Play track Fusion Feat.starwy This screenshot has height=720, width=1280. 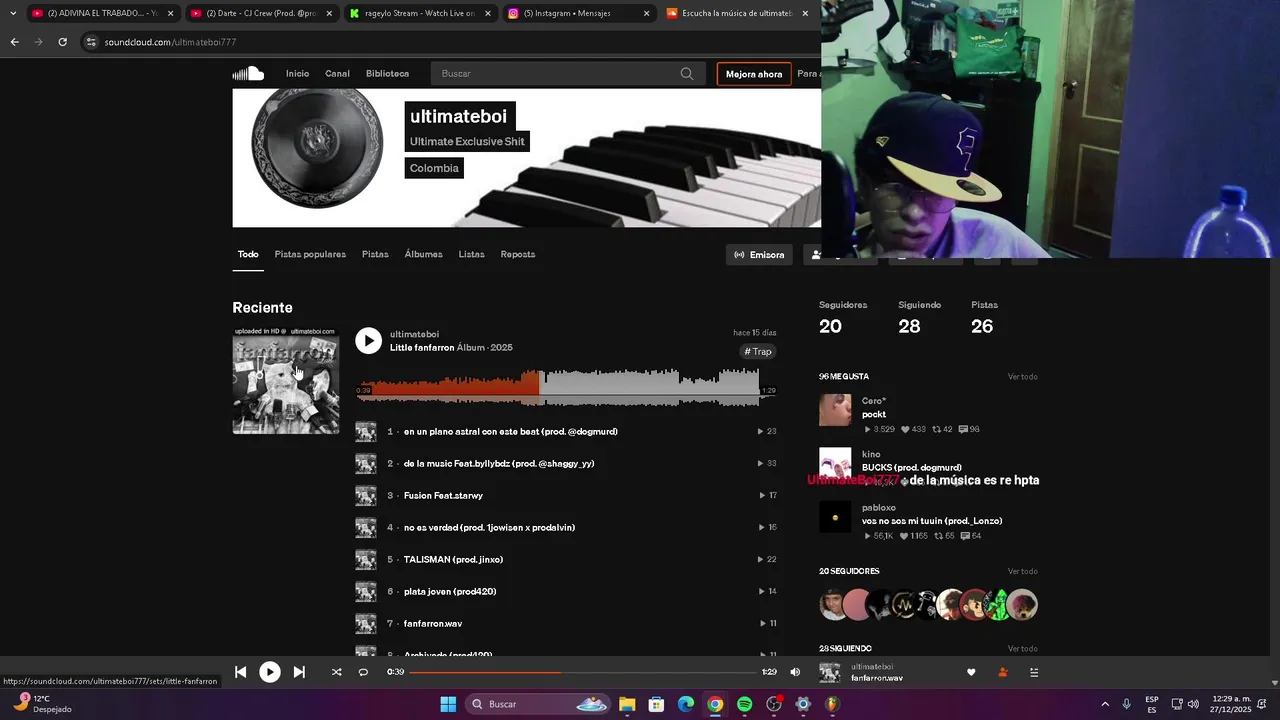[x=443, y=496]
